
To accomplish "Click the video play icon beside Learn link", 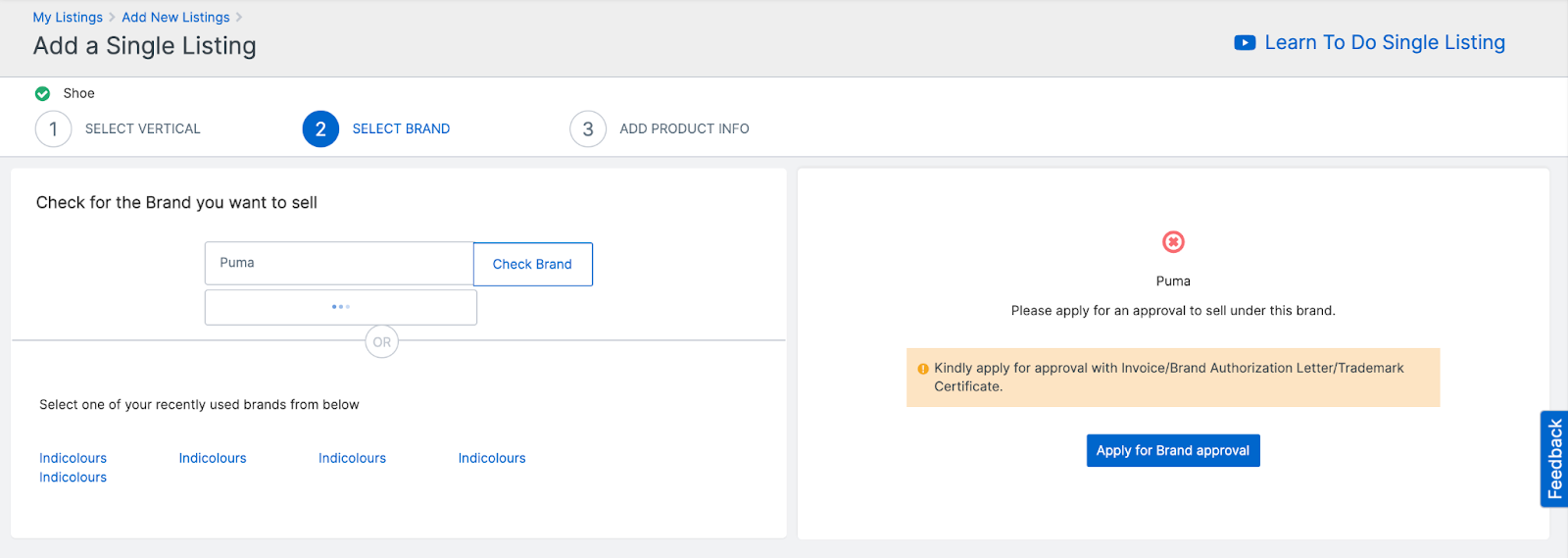I will (x=1245, y=43).
